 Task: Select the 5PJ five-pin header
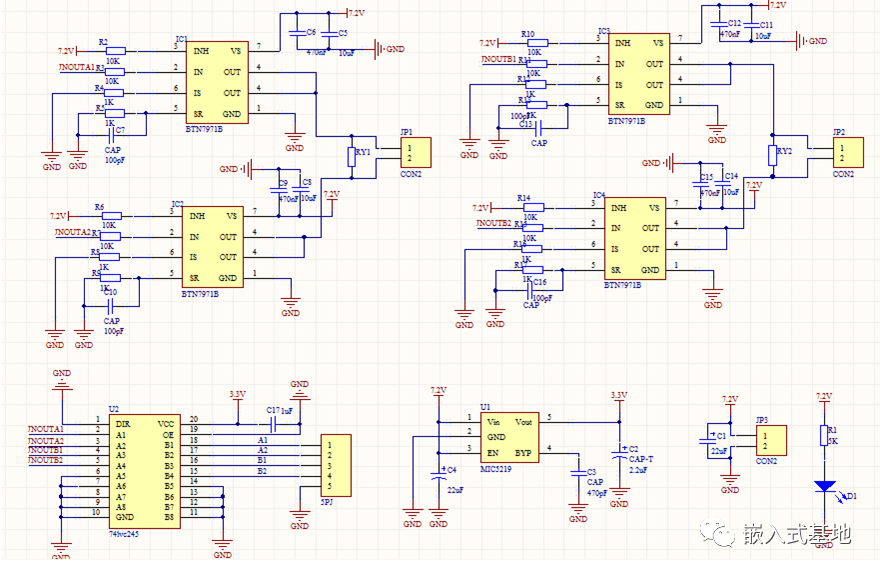pos(335,466)
